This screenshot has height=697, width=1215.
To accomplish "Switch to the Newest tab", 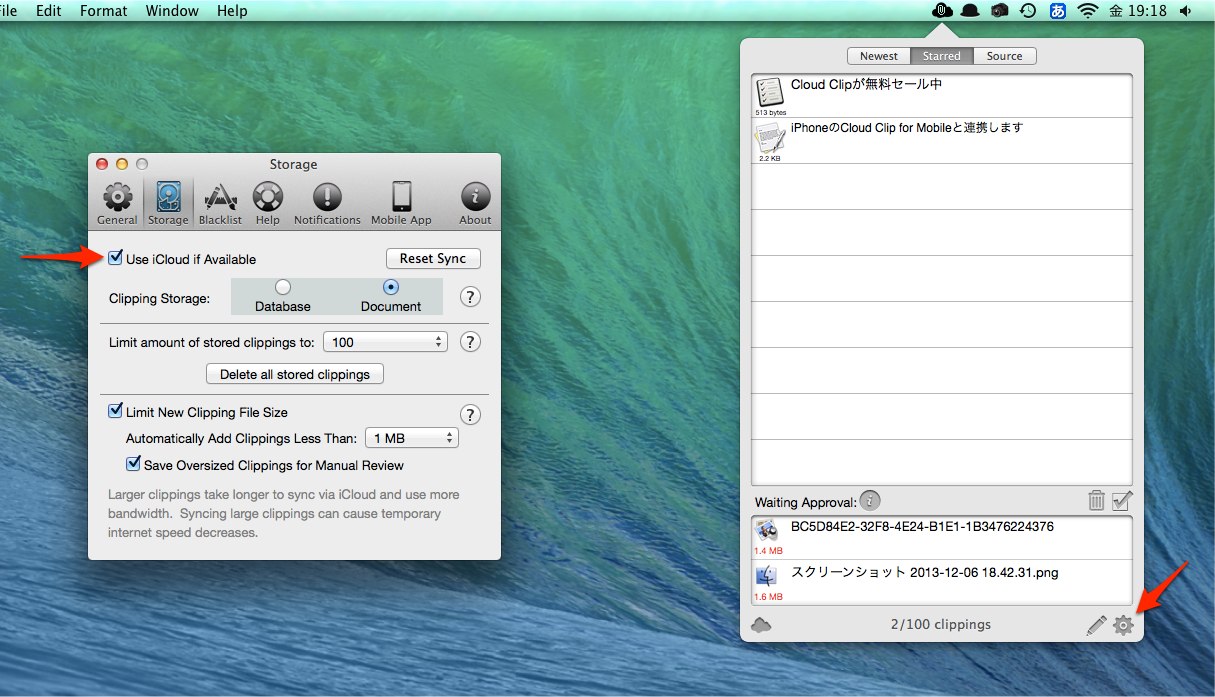I will pos(879,56).
